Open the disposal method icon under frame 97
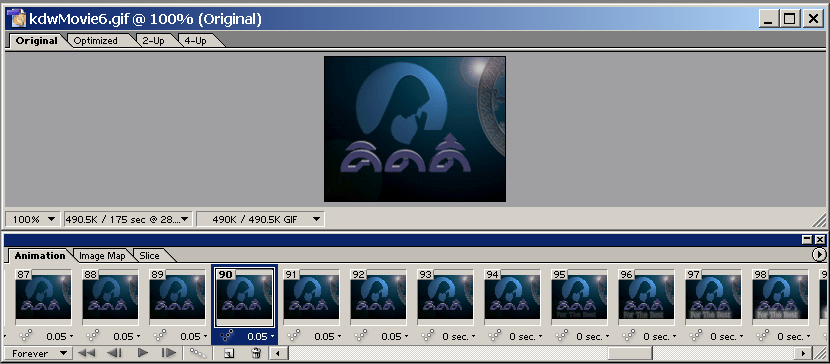The width and height of the screenshot is (830, 364). click(x=697, y=336)
